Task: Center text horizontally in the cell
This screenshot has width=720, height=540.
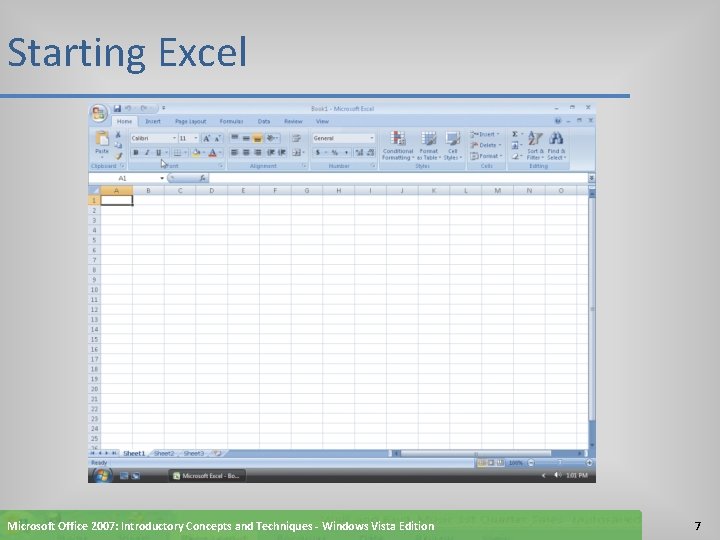Action: point(246,152)
